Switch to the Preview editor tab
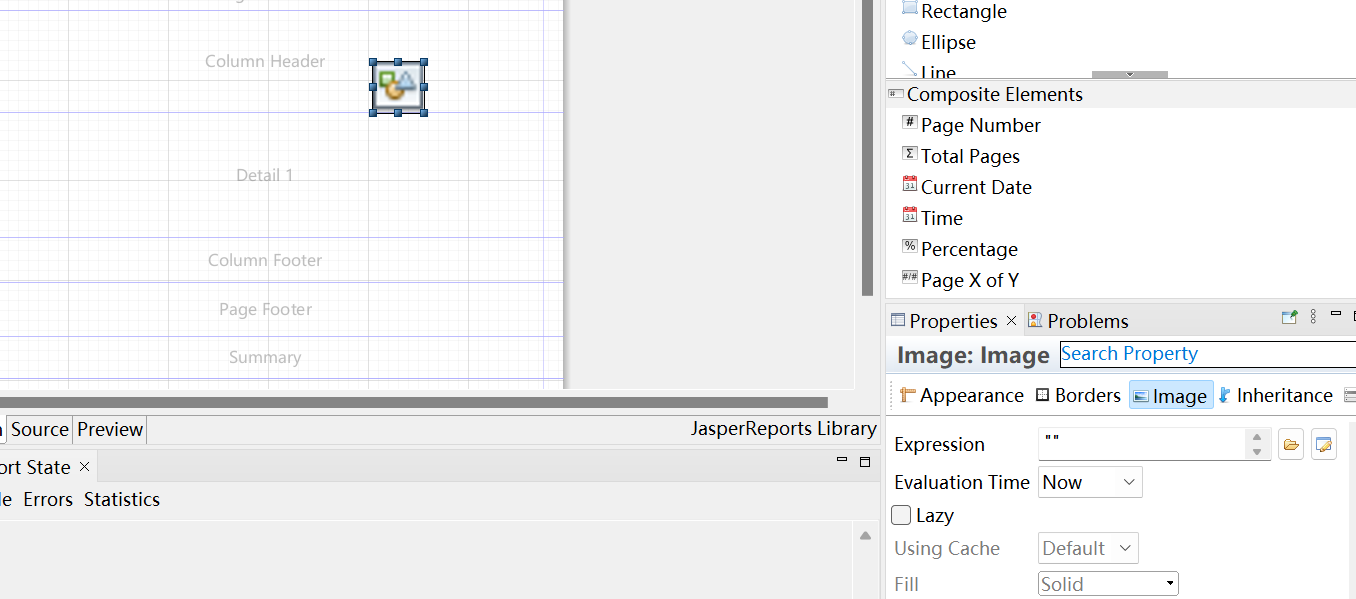Viewport: 1356px width, 599px height. pos(110,429)
